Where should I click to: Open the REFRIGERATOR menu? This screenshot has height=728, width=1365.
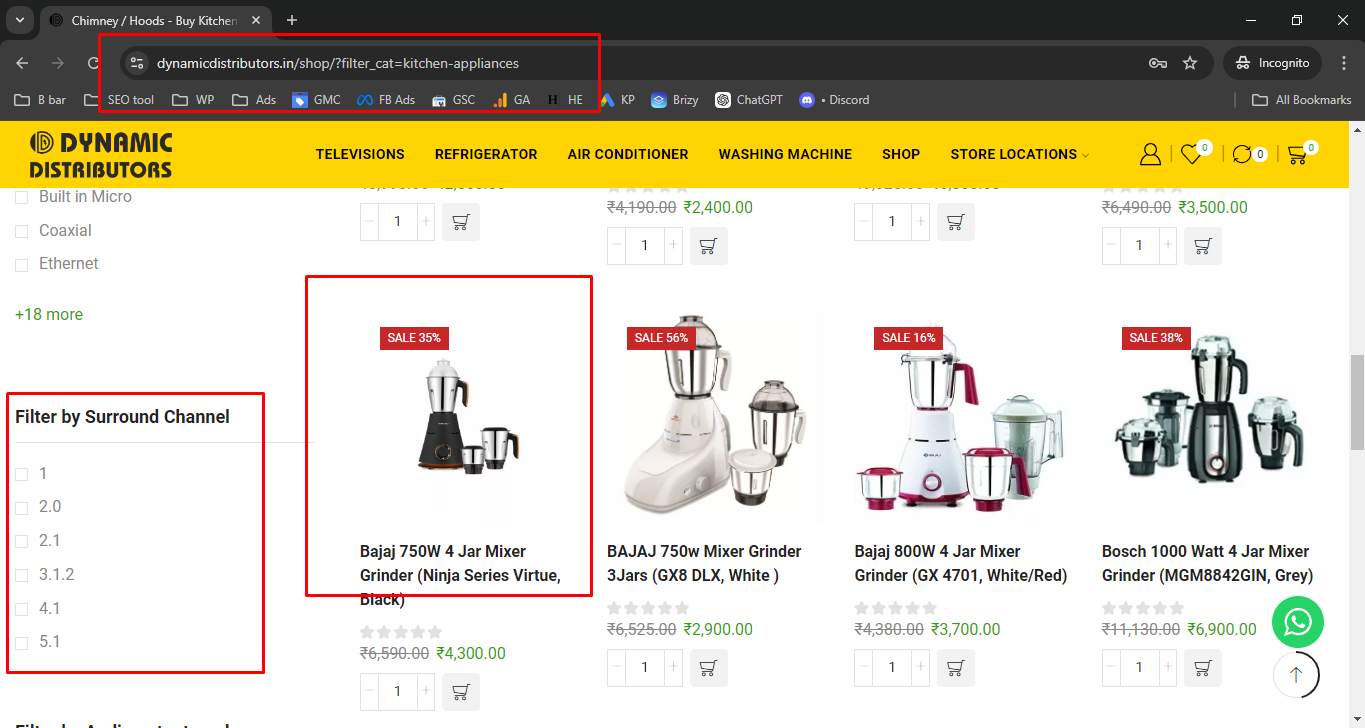[x=486, y=154]
